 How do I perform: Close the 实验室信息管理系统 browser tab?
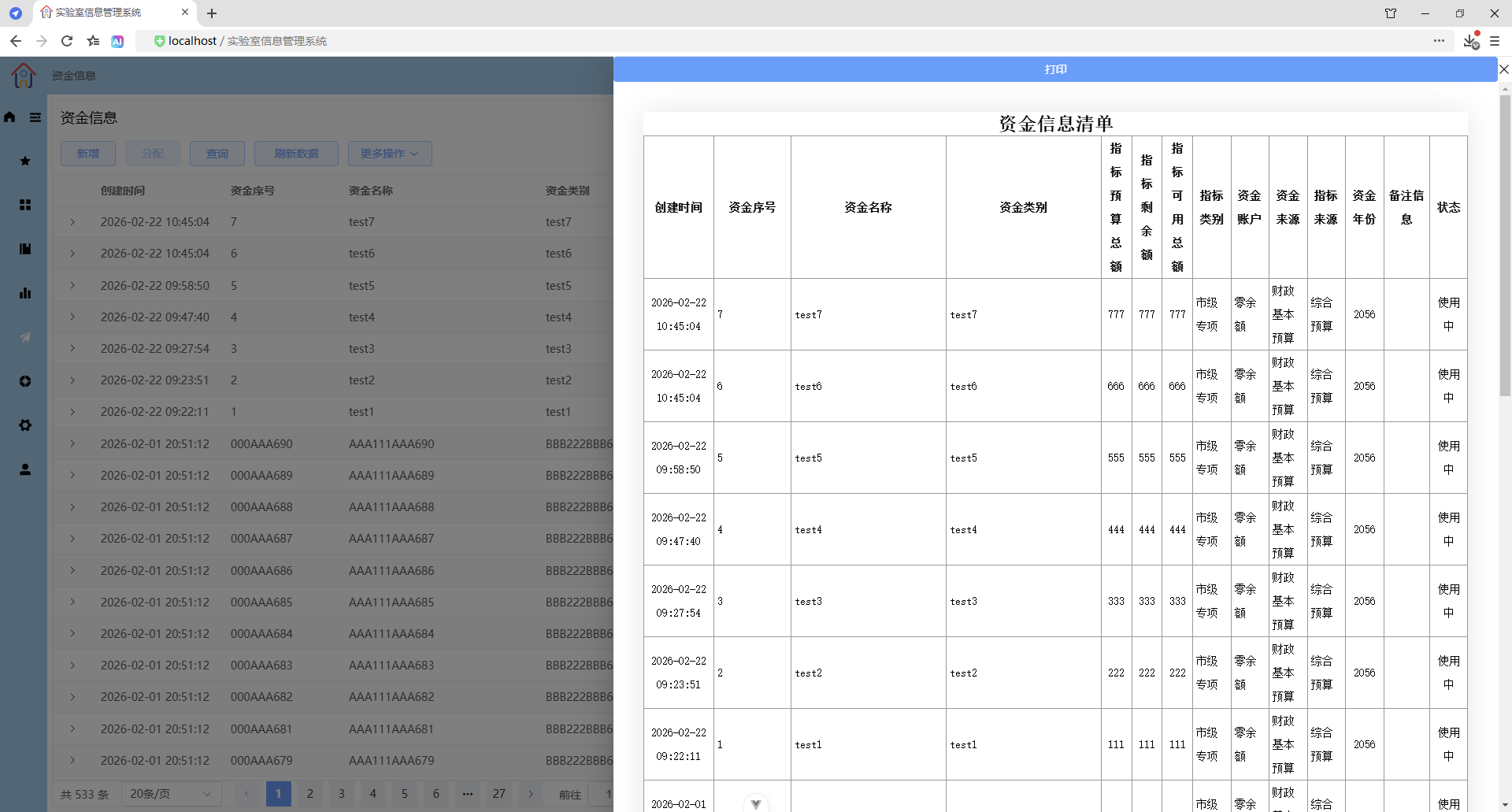[185, 13]
